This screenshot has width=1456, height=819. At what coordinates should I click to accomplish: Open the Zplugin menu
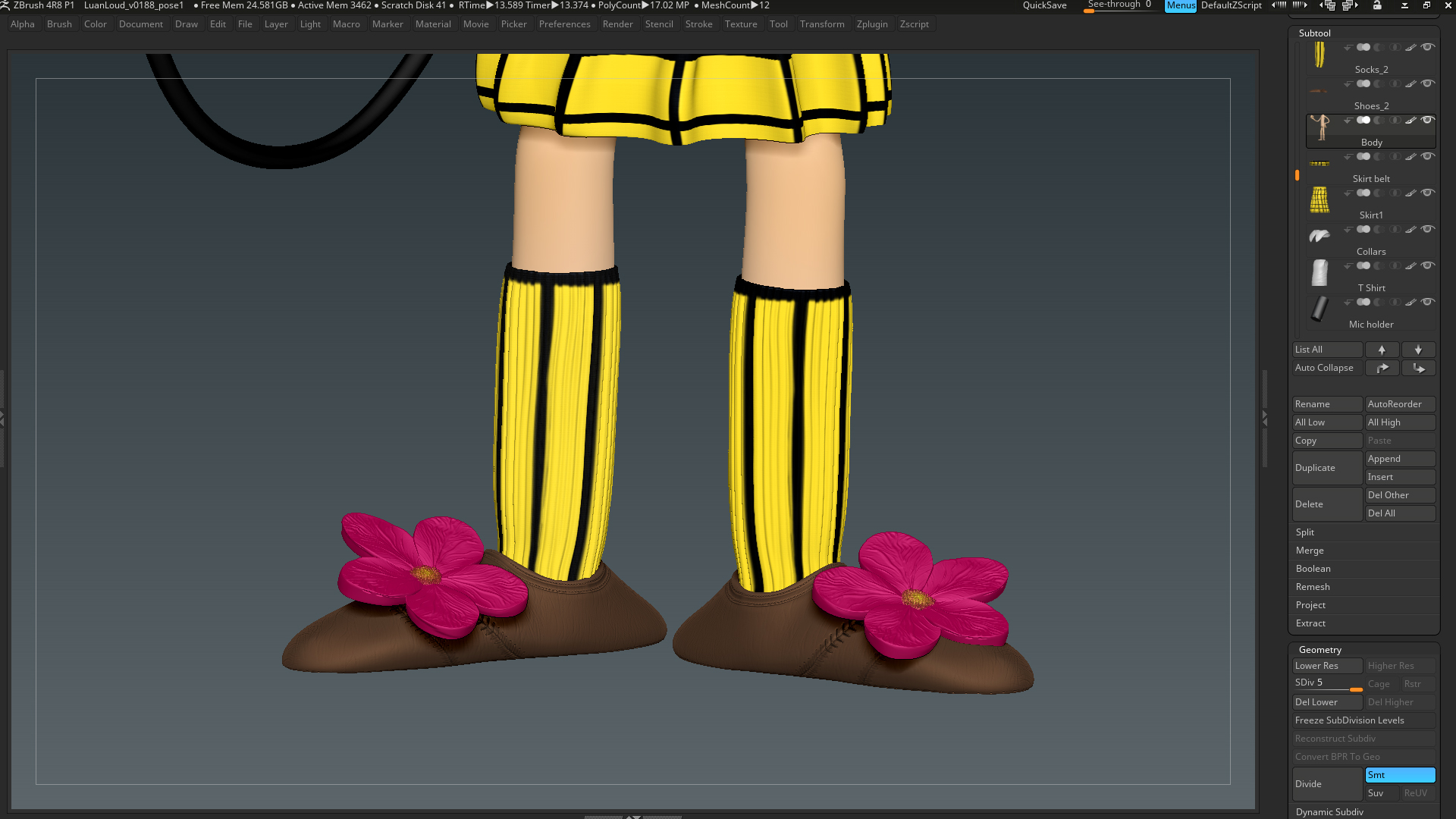872,24
